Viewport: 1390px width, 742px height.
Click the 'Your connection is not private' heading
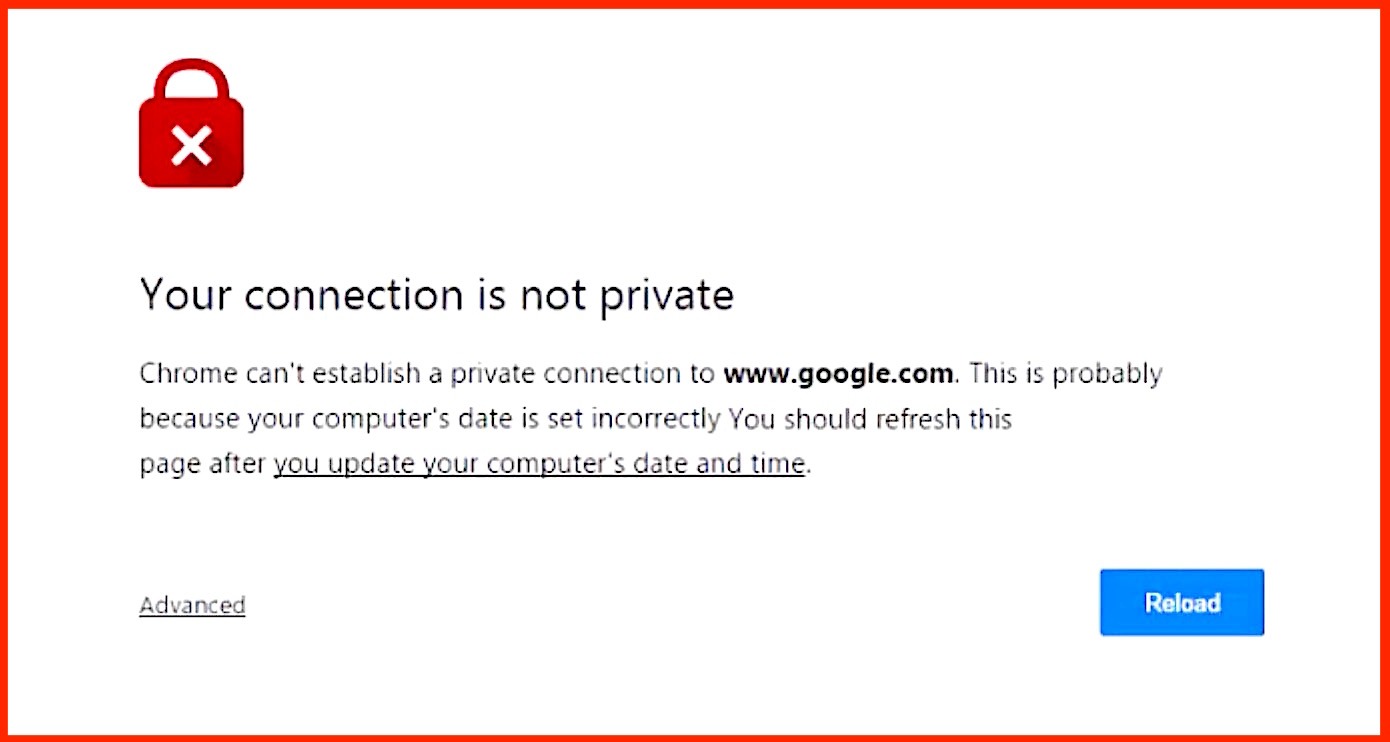point(437,295)
